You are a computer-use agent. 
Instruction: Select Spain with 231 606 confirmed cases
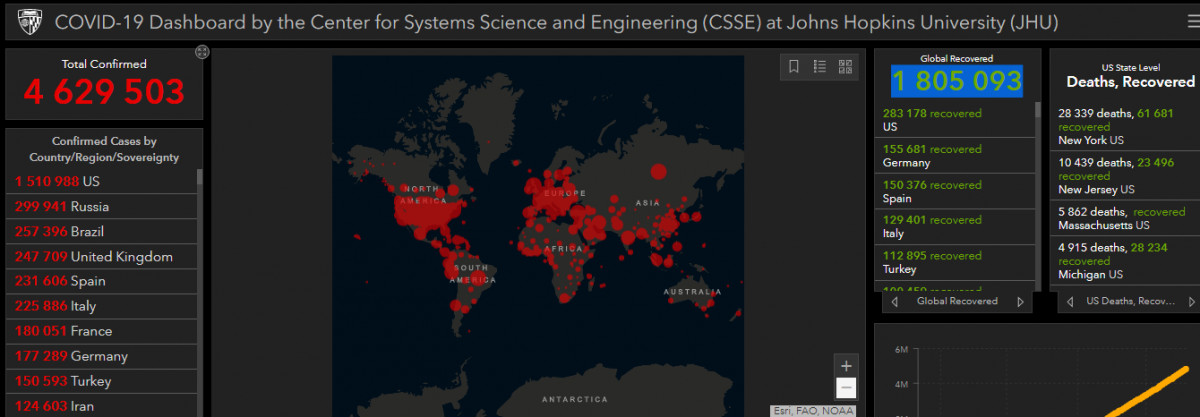102,281
